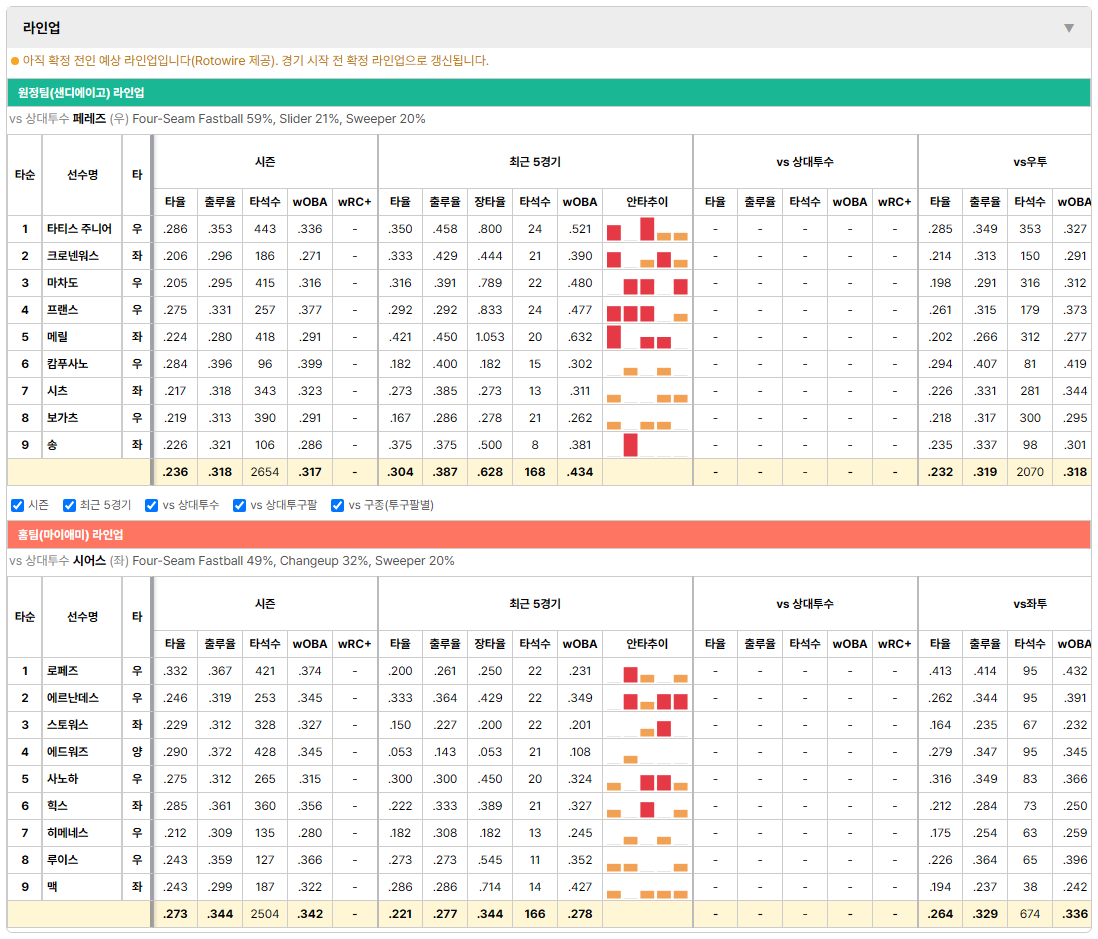1098x939 pixels.
Task: Click 프랜스 hit trend bar chart
Action: [x=647, y=309]
